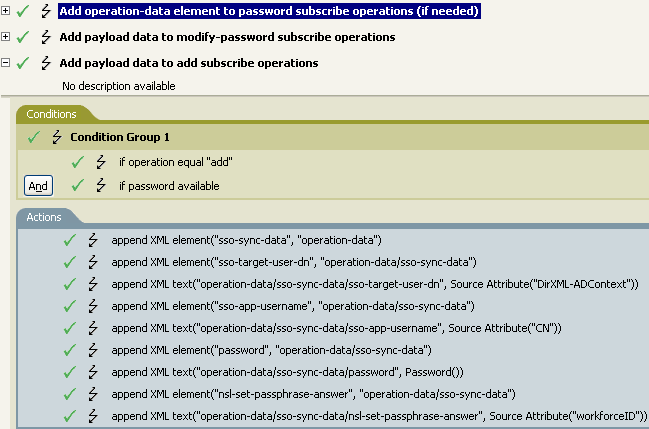
Task: Expand the 'Add operation-data element to password subscribe operations' rule
Action: pos(5,11)
